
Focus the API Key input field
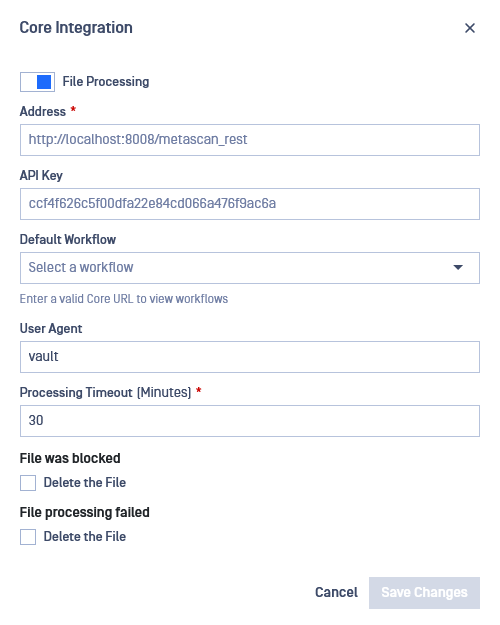click(x=250, y=204)
